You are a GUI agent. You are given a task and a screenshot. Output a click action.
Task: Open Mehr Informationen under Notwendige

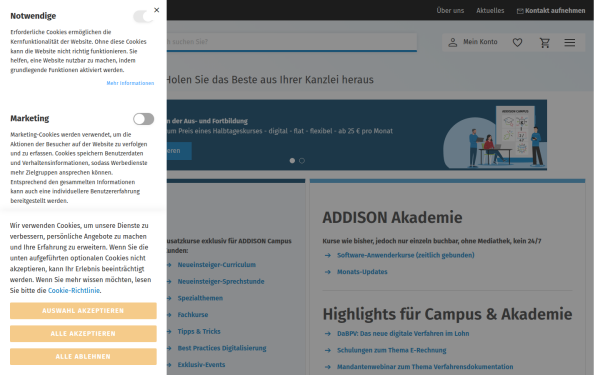[x=130, y=83]
